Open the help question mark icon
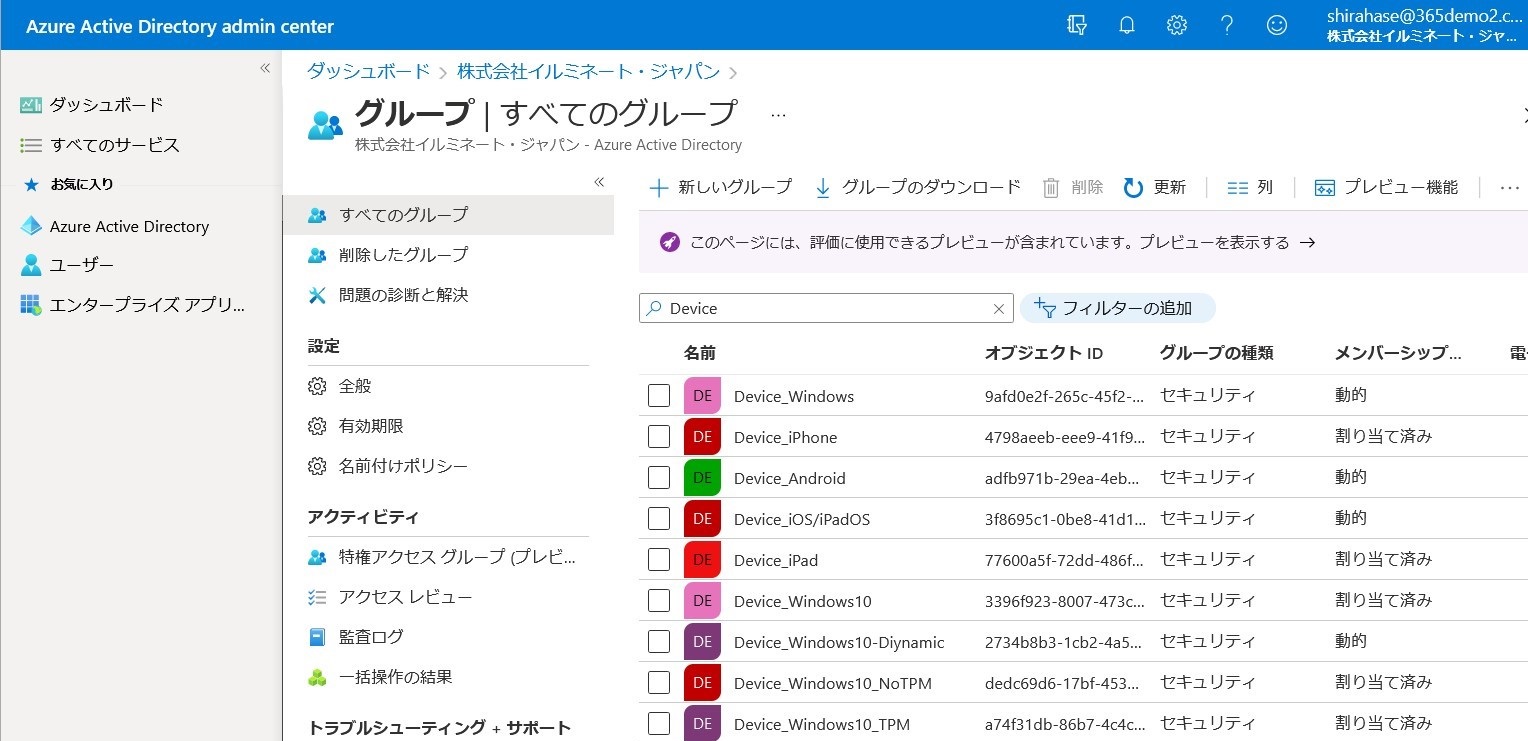Screen dimensions: 1528x741 click(x=1227, y=26)
